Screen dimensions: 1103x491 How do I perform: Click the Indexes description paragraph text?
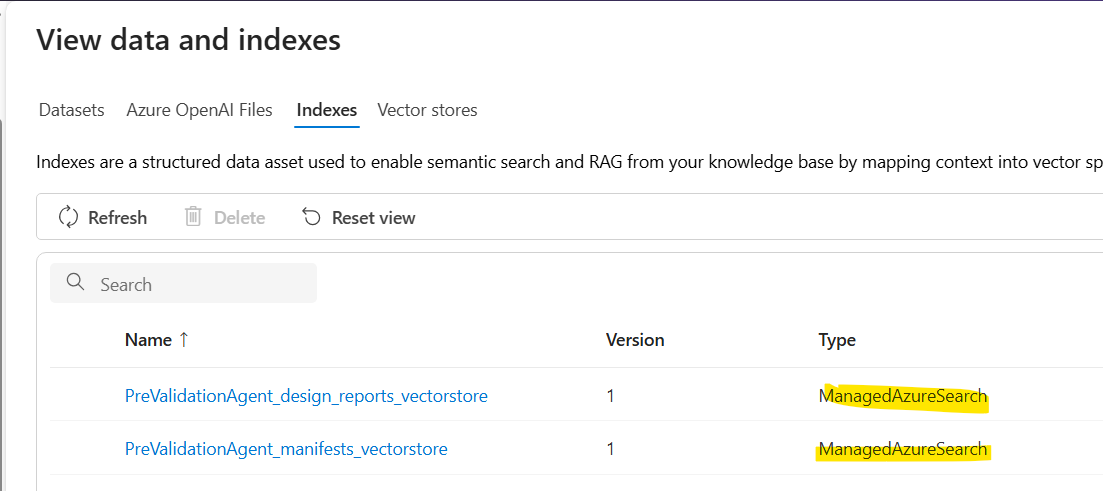[x=569, y=163]
